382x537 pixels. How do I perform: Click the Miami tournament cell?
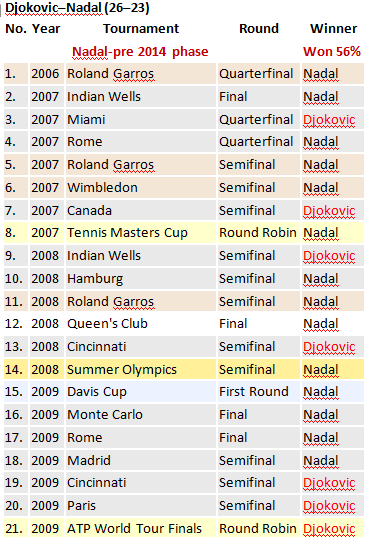coord(141,120)
